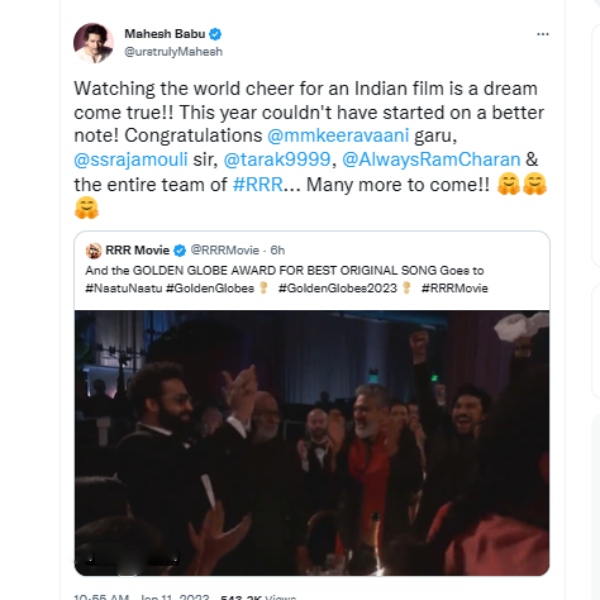Click RRR Movie's verified badge
Screen dimensions: 600x600
[179, 251]
